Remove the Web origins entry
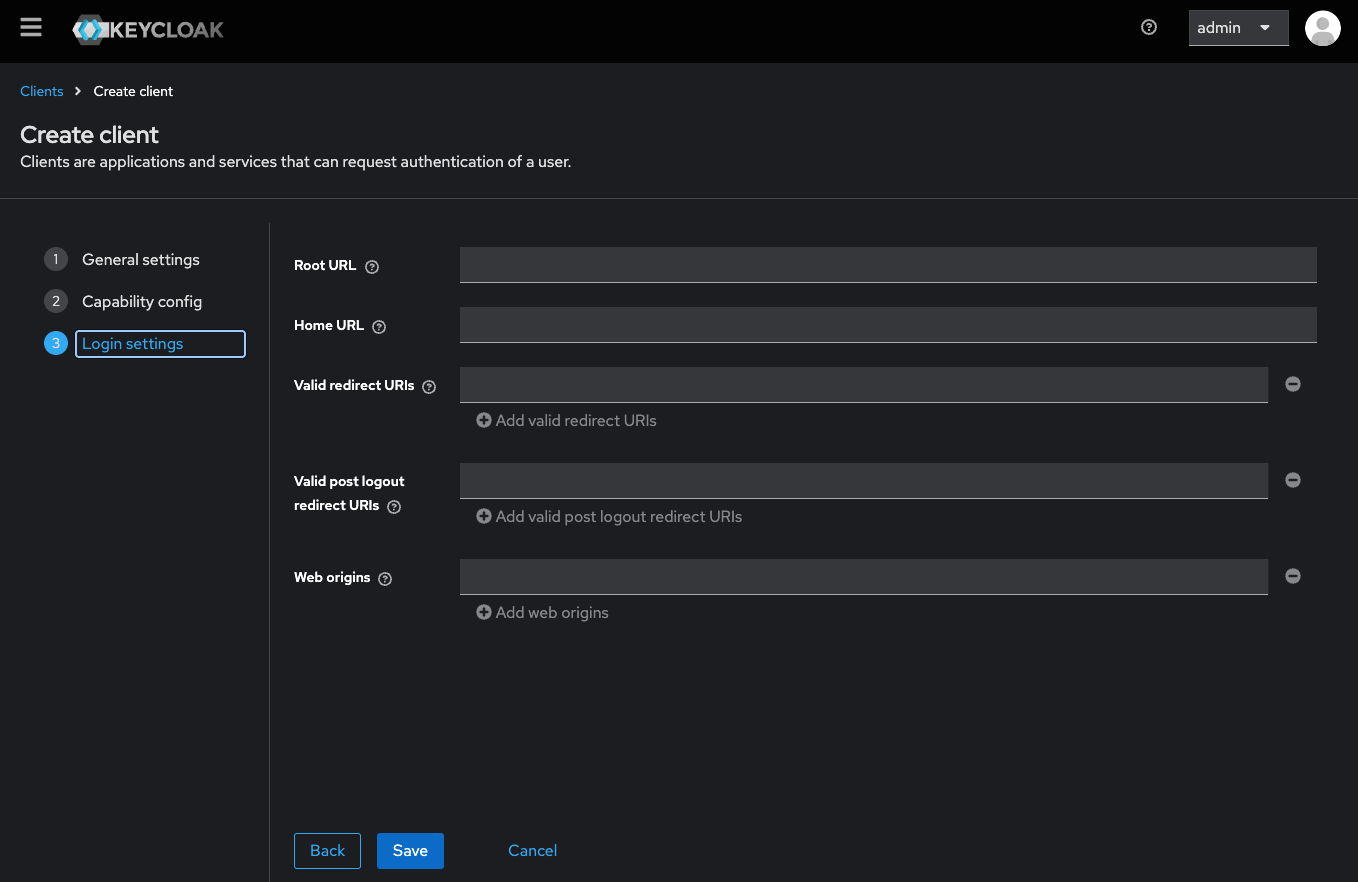 click(1293, 576)
